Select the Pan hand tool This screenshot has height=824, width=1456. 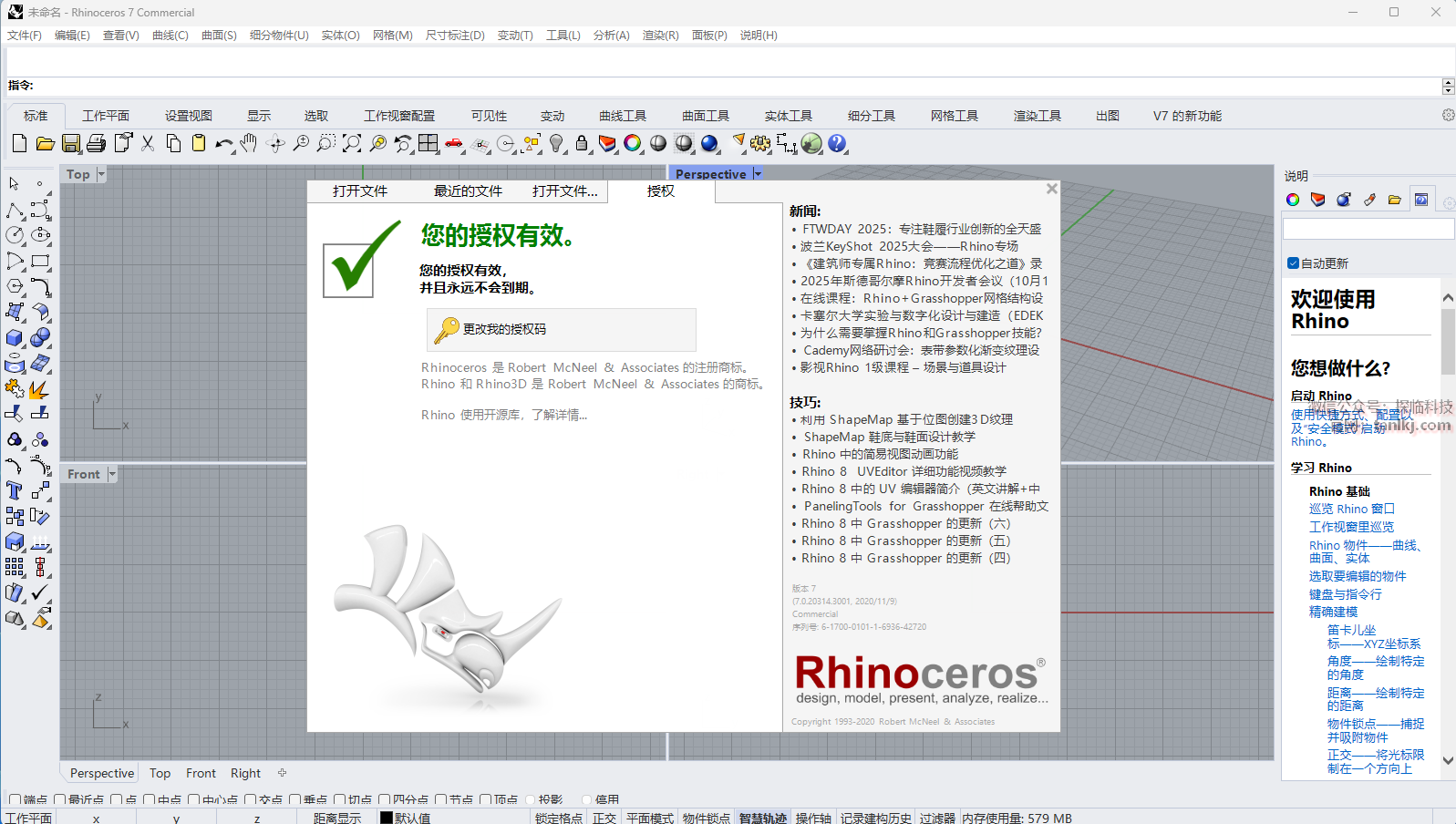click(249, 144)
